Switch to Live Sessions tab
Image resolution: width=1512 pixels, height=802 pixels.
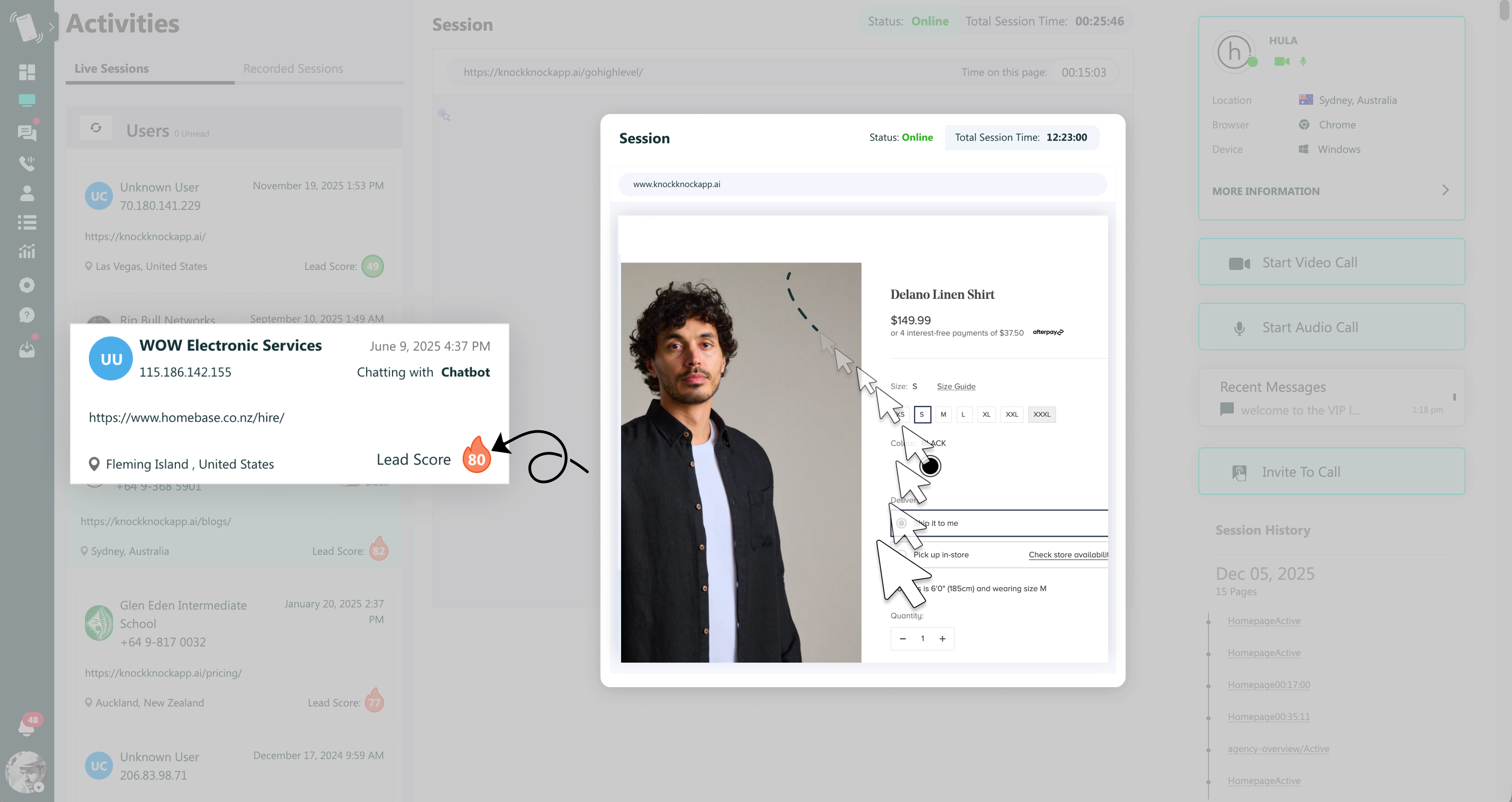112,69
